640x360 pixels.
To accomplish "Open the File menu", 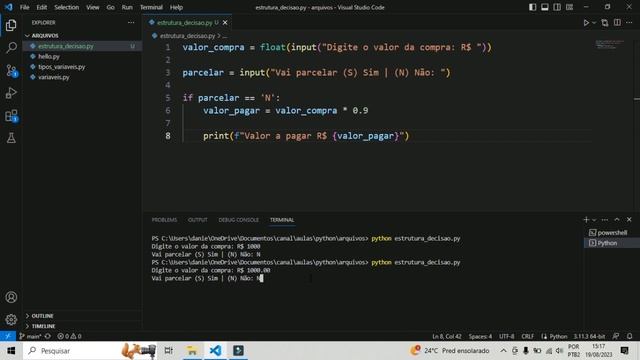I will (24, 7).
